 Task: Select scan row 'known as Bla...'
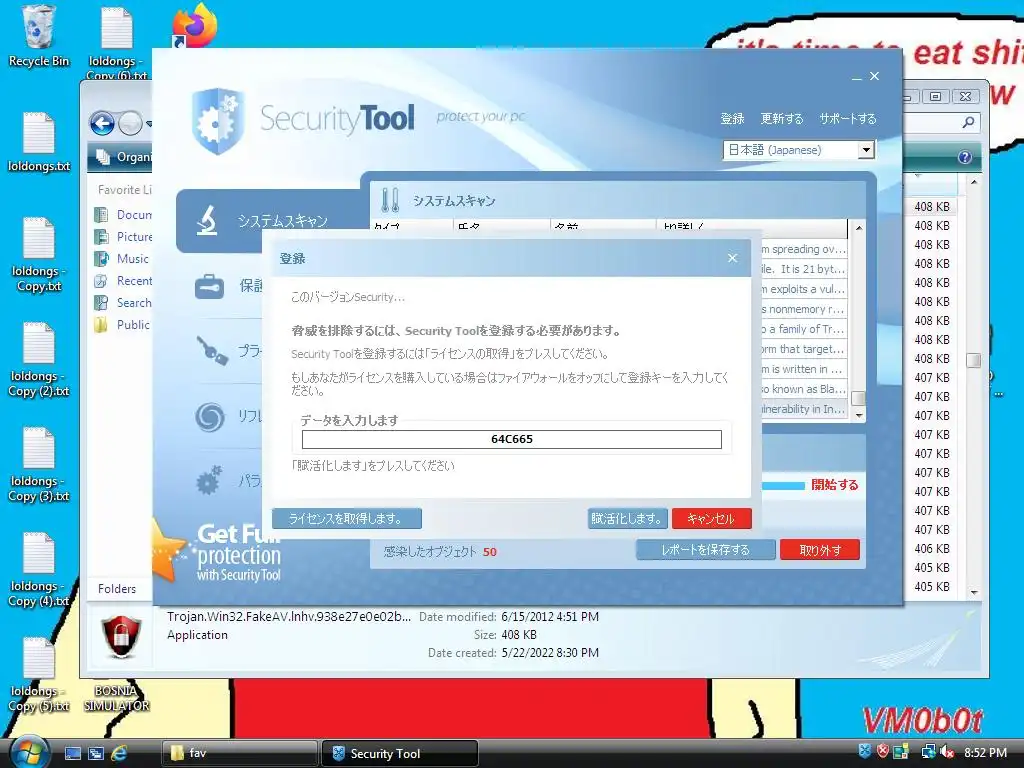tap(805, 389)
